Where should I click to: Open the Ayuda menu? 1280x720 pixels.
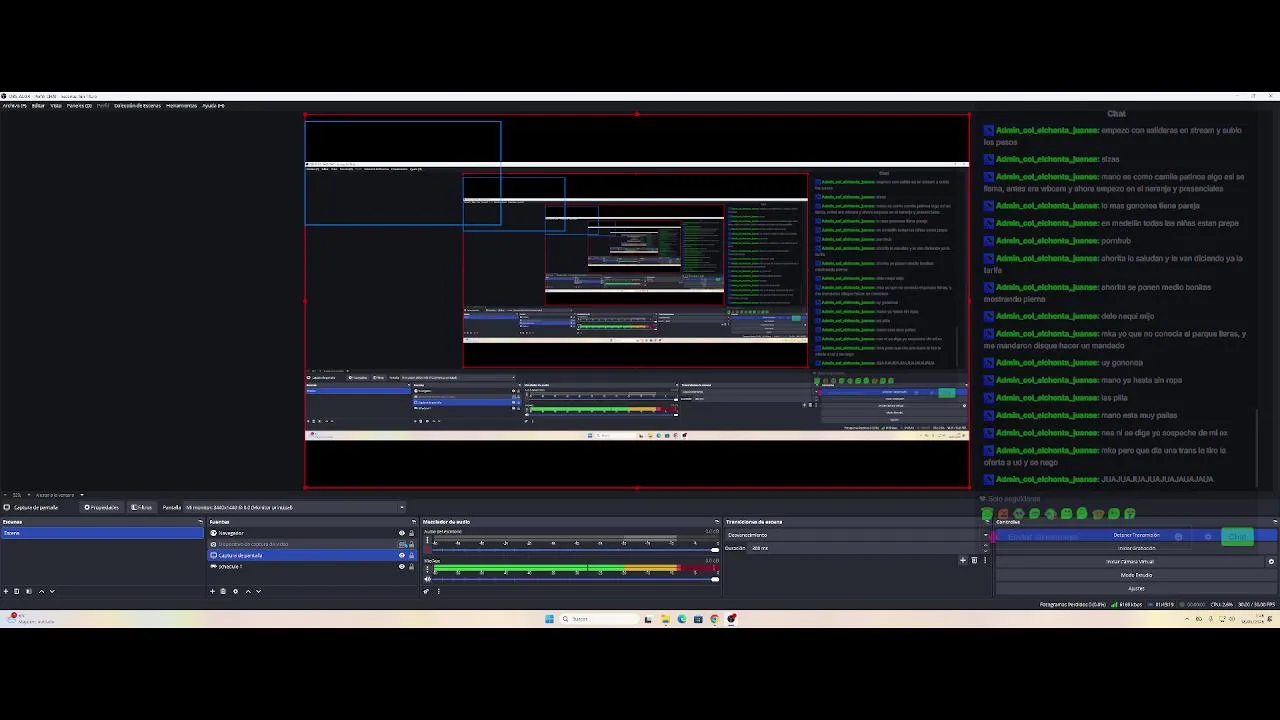click(213, 105)
